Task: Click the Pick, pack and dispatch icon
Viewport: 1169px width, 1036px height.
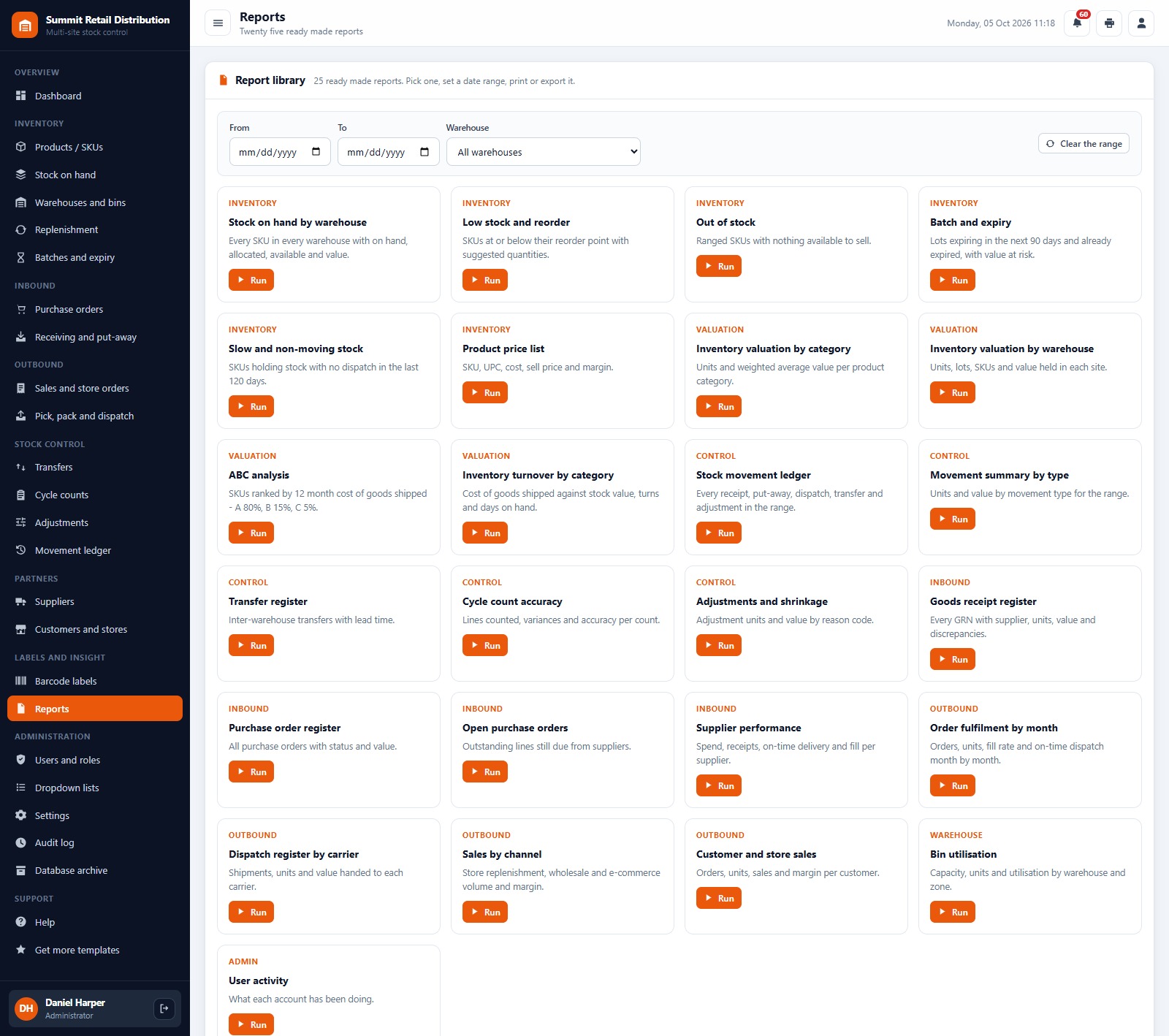Action: (x=21, y=416)
